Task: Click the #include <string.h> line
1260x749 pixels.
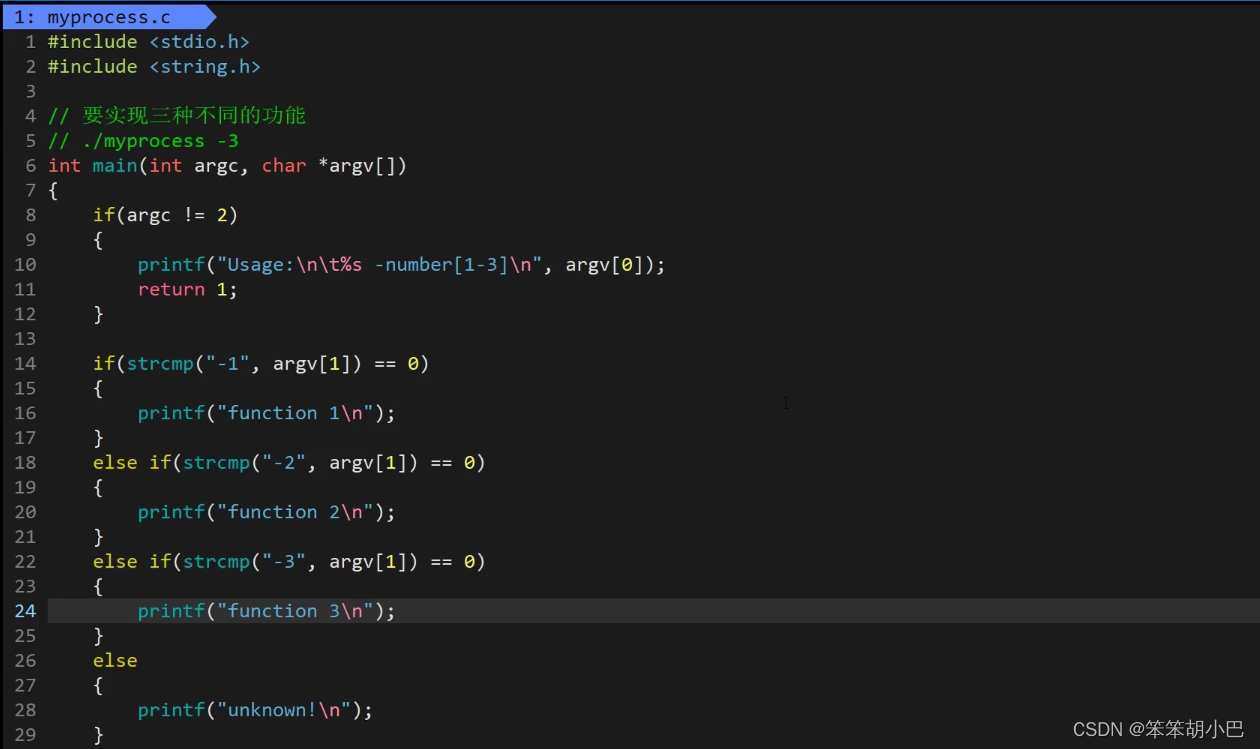Action: (154, 67)
